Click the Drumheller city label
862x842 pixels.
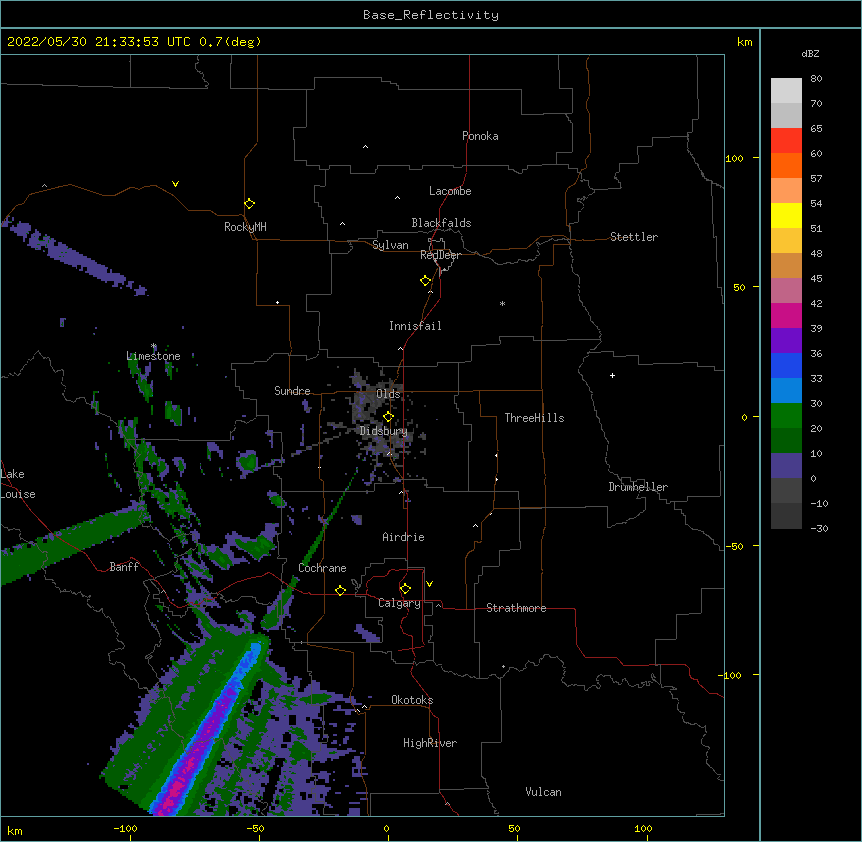[638, 487]
